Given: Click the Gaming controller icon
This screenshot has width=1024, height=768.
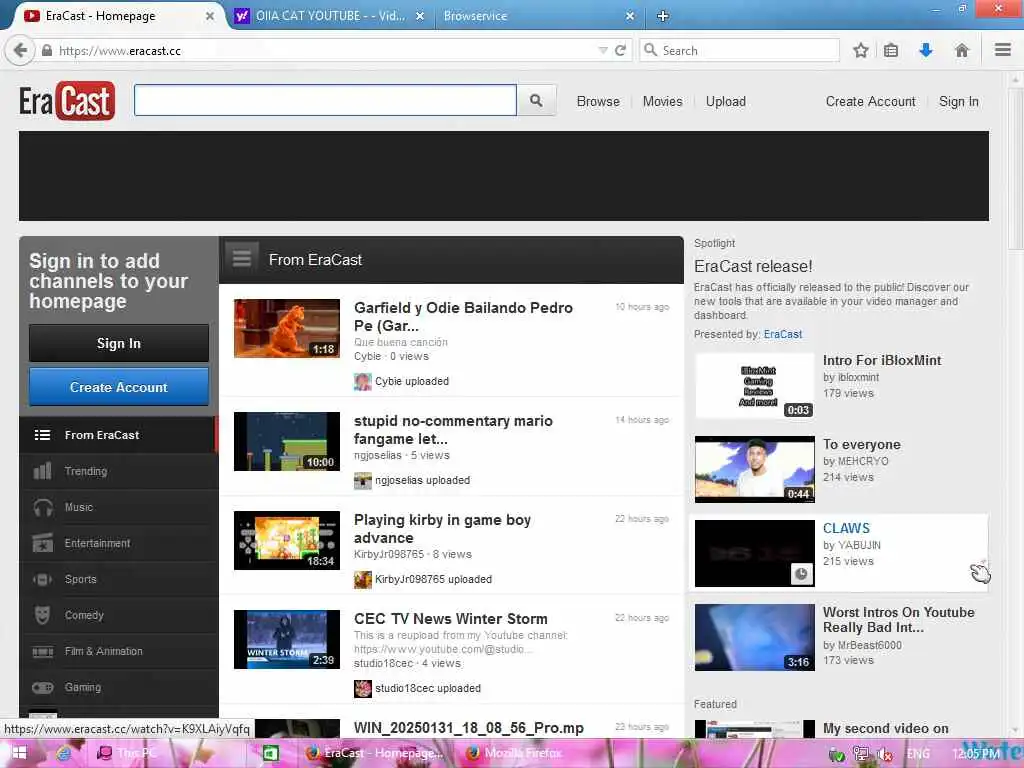Looking at the screenshot, I should coord(42,687).
